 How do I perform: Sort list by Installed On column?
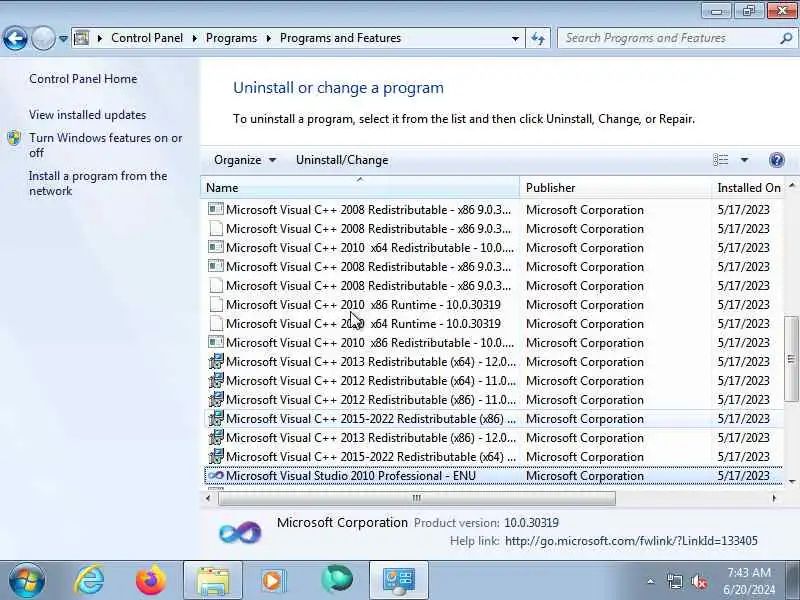[748, 188]
